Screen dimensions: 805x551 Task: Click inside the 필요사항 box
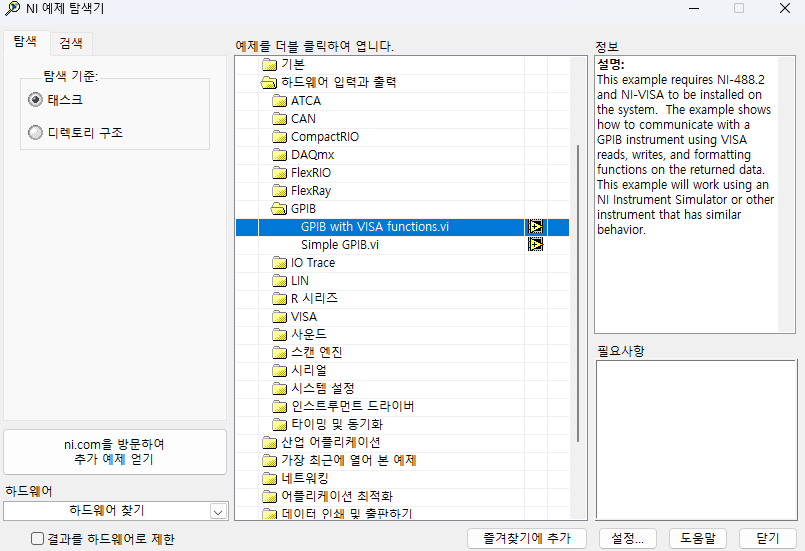point(696,440)
